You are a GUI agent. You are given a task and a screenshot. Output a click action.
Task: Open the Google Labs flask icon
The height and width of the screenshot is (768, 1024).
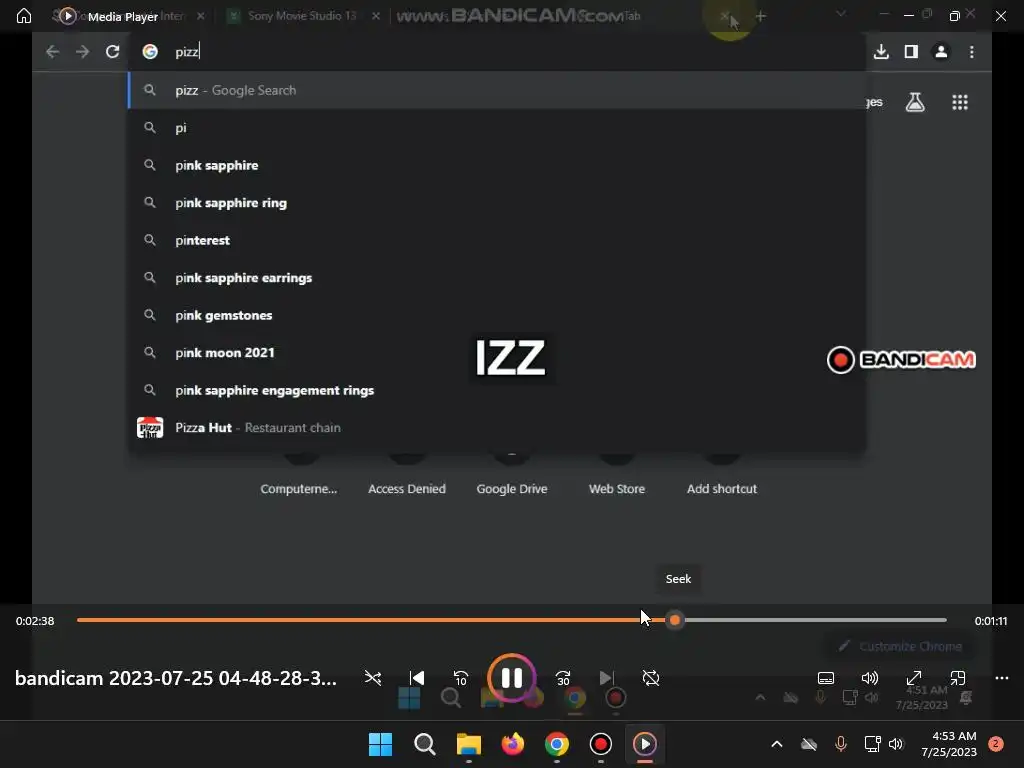(x=915, y=102)
